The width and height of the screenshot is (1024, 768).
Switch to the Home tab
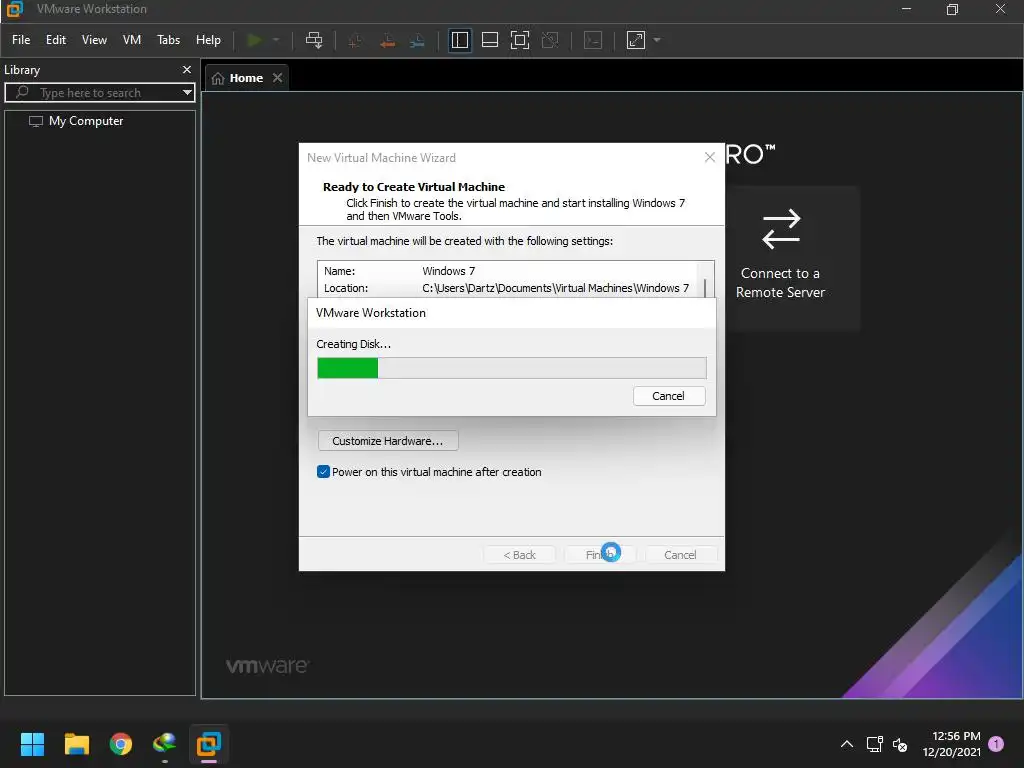click(x=246, y=78)
